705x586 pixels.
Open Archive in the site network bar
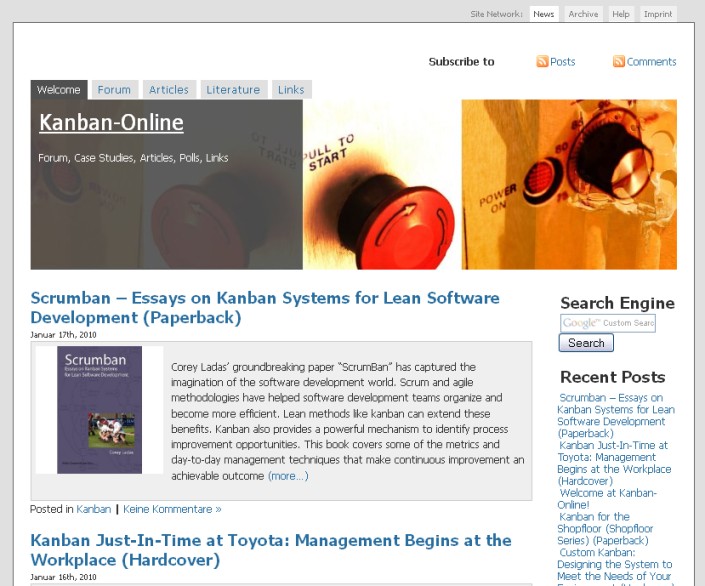click(x=583, y=14)
